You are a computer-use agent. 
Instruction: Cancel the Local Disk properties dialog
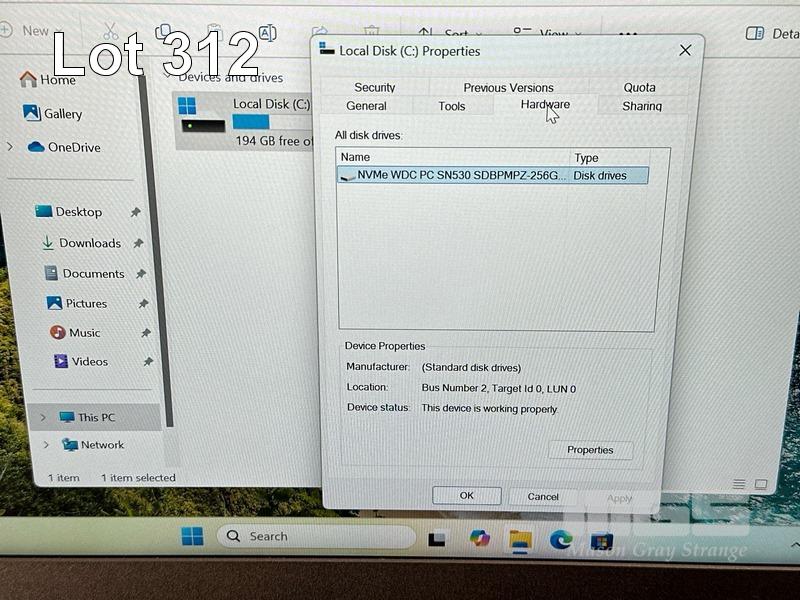pos(543,496)
